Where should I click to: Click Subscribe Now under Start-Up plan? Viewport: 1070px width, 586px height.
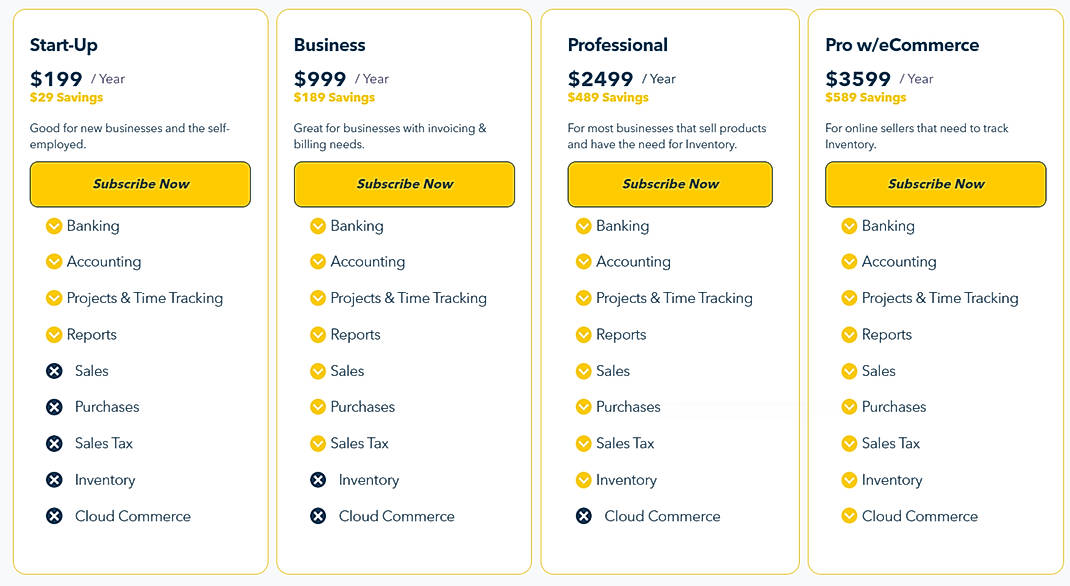coord(140,184)
